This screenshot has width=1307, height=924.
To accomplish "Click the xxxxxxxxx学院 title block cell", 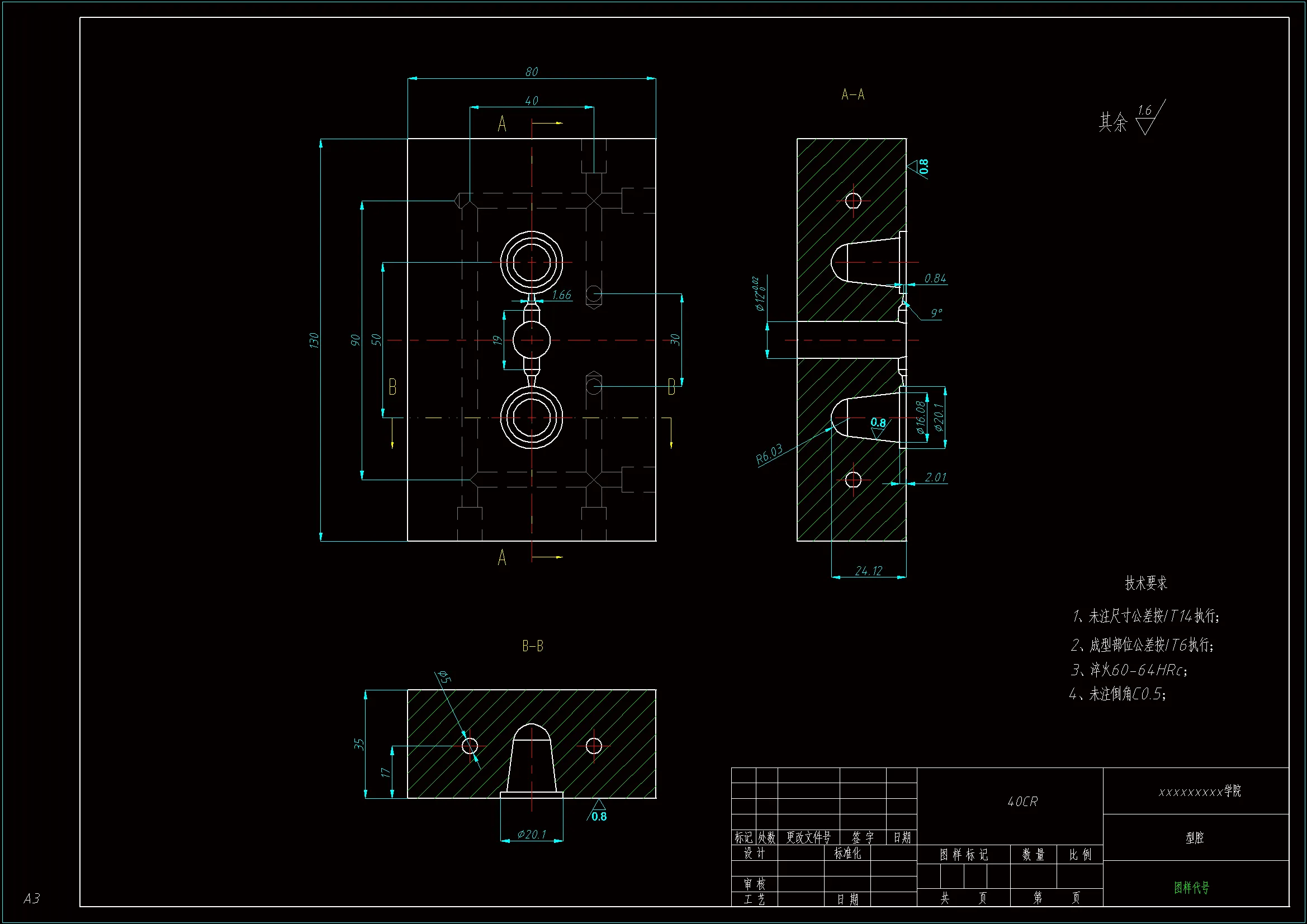I will point(1200,792).
